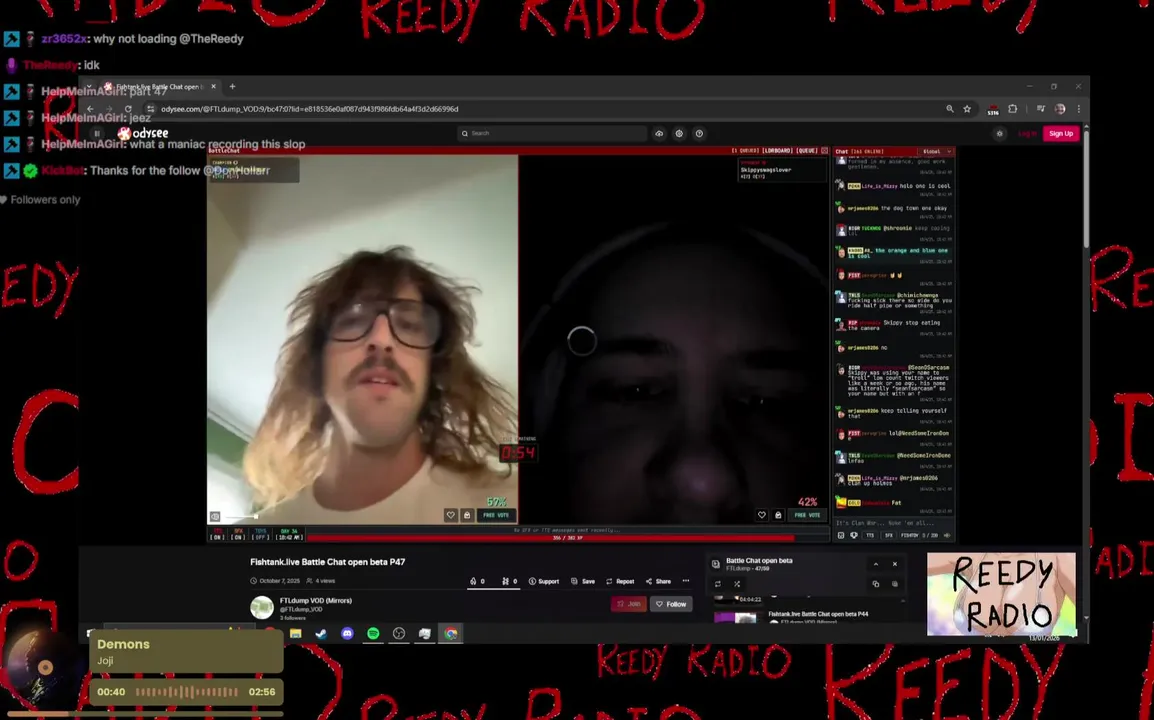The image size is (1154, 720).
Task: Reload the page in Chrome
Action: coord(128,109)
